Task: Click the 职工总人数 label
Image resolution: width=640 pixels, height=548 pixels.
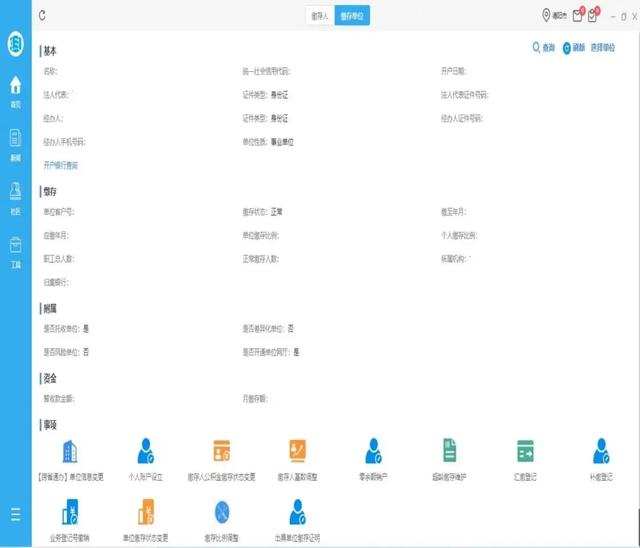Action: coord(59,259)
